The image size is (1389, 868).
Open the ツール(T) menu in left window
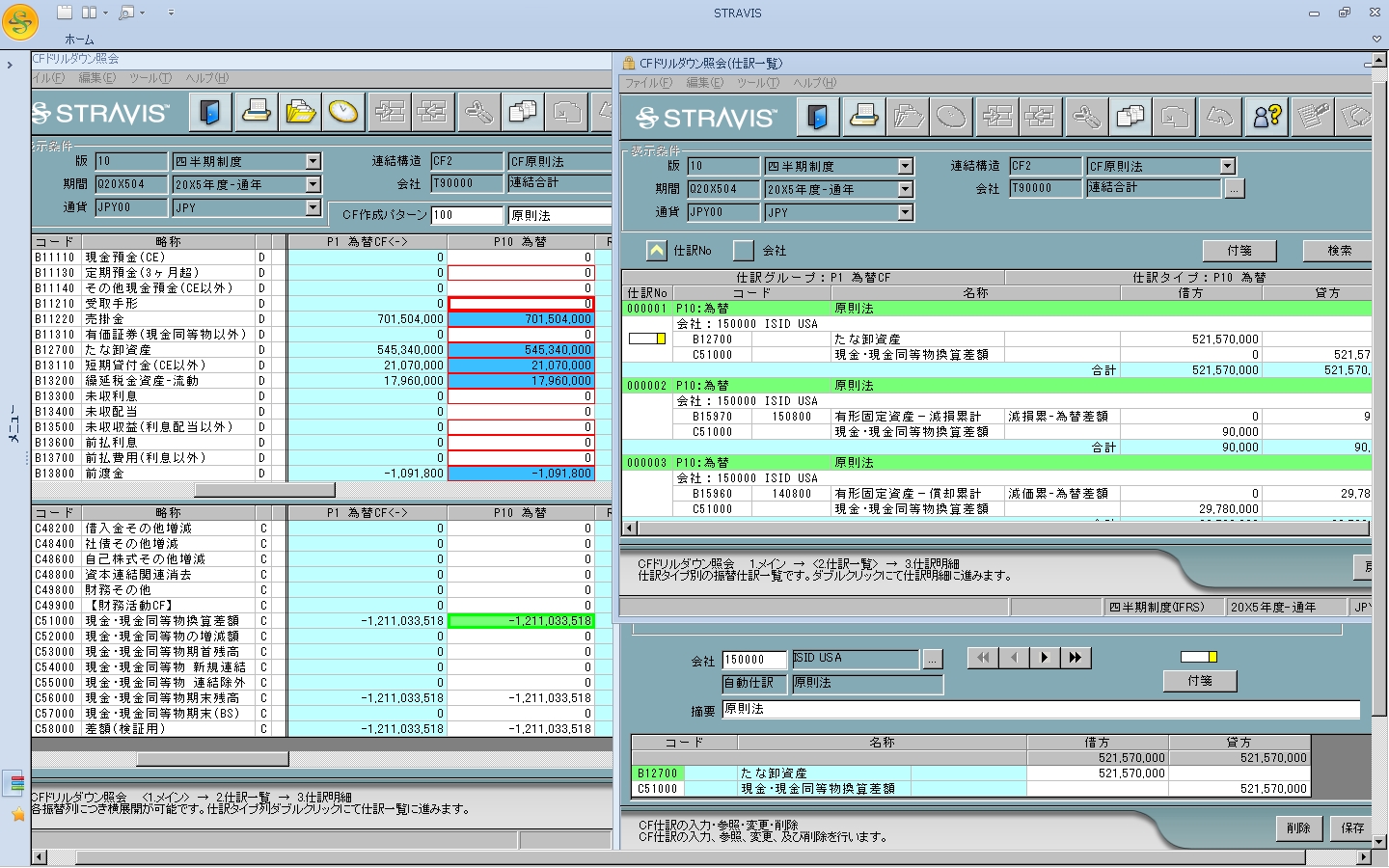[150, 78]
